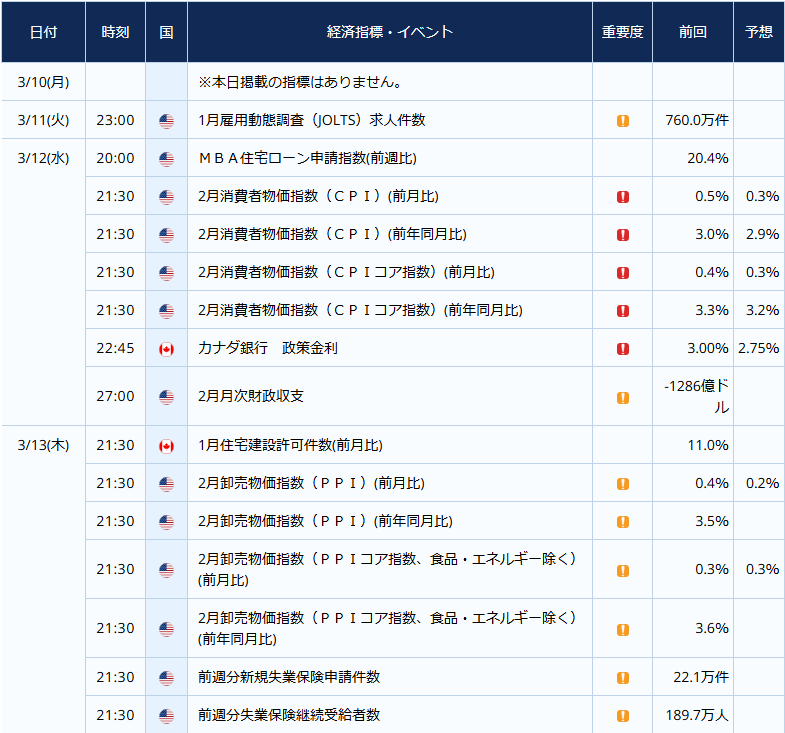Click the 23:00 time cell
Image resolution: width=785 pixels, height=733 pixels.
click(115, 120)
